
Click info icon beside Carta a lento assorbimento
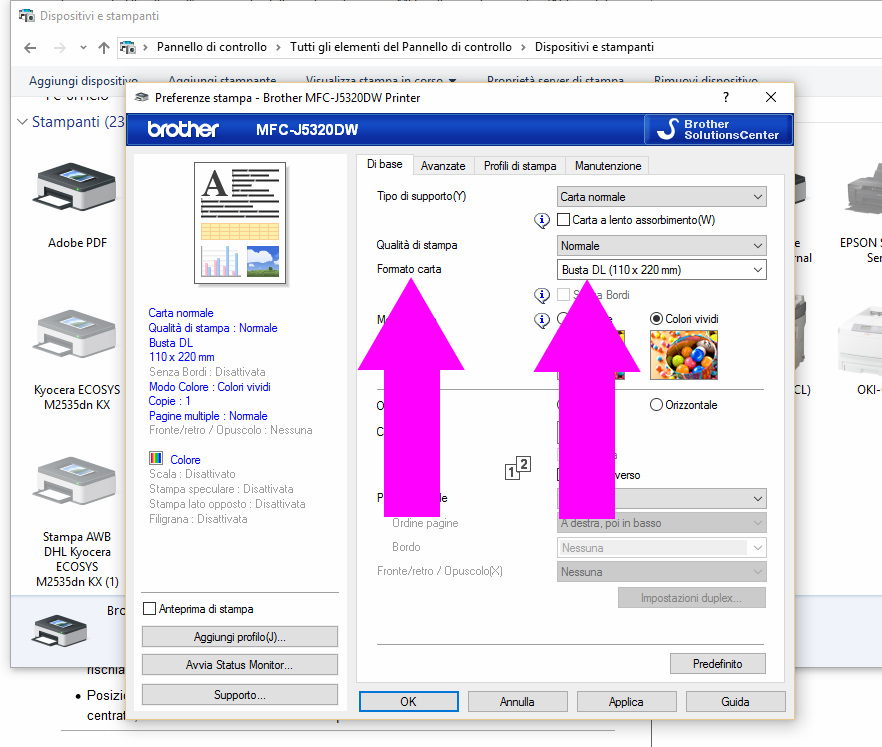pos(542,220)
